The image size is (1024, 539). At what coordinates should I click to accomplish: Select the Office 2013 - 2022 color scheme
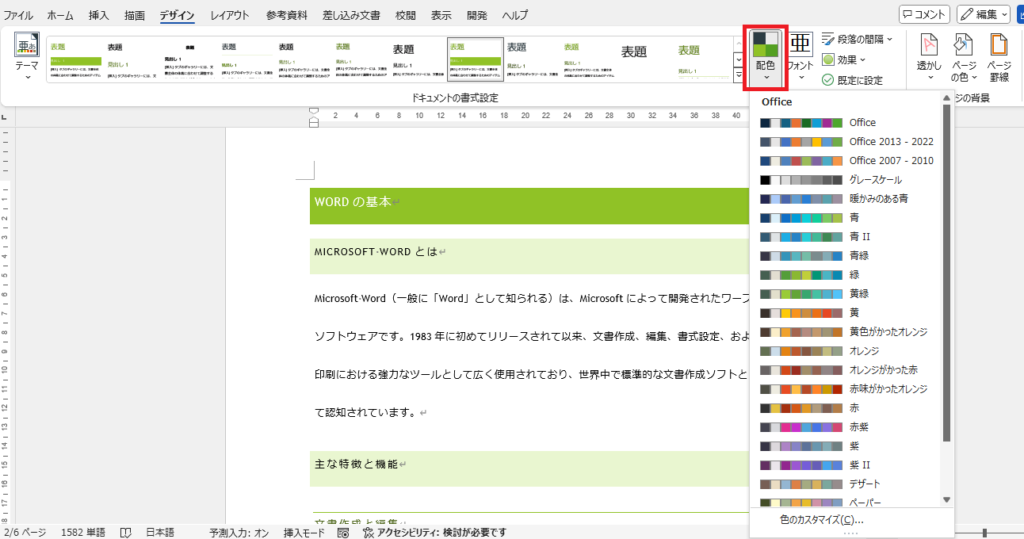pos(848,141)
